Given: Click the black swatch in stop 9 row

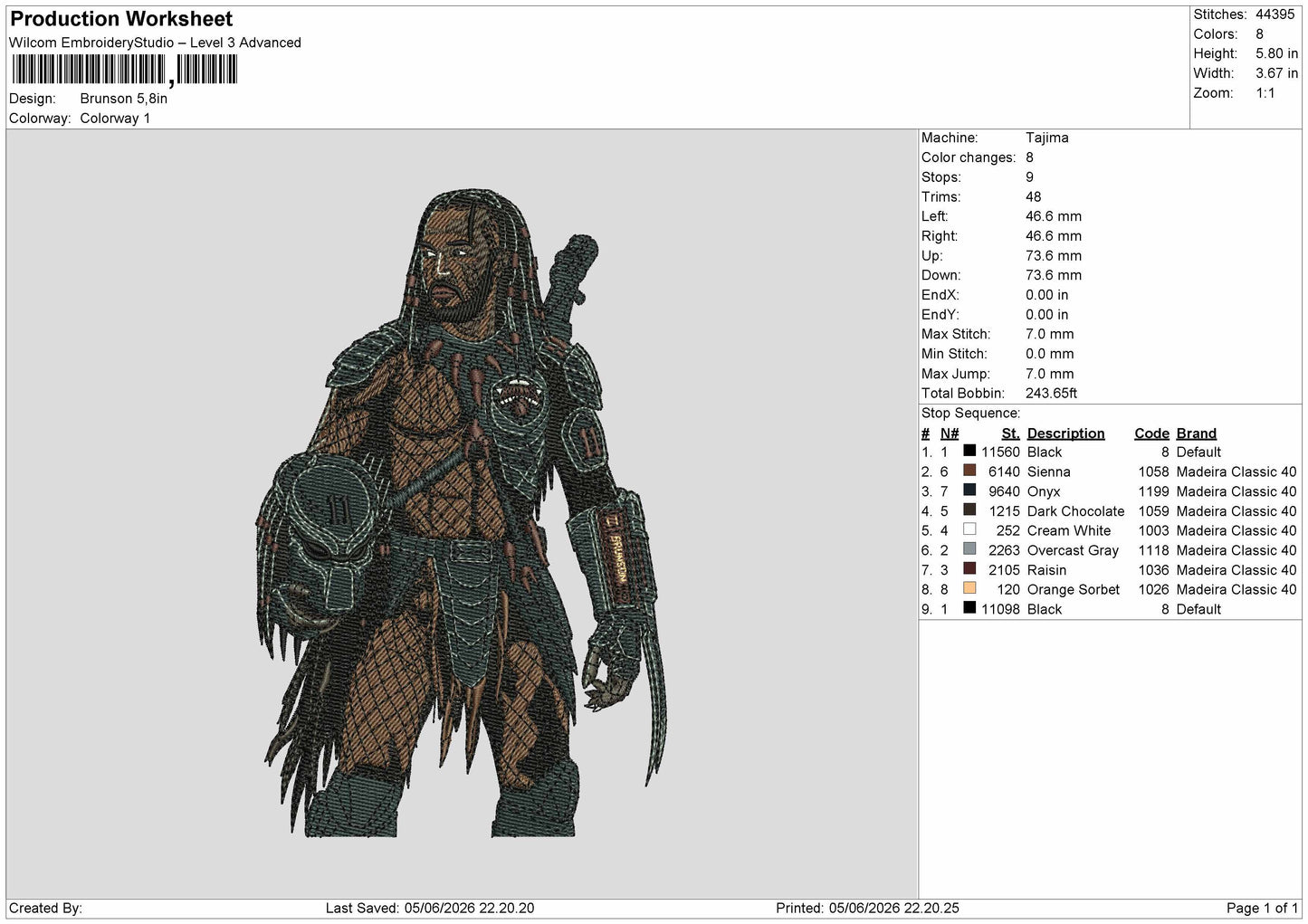Looking at the screenshot, I should 969,608.
